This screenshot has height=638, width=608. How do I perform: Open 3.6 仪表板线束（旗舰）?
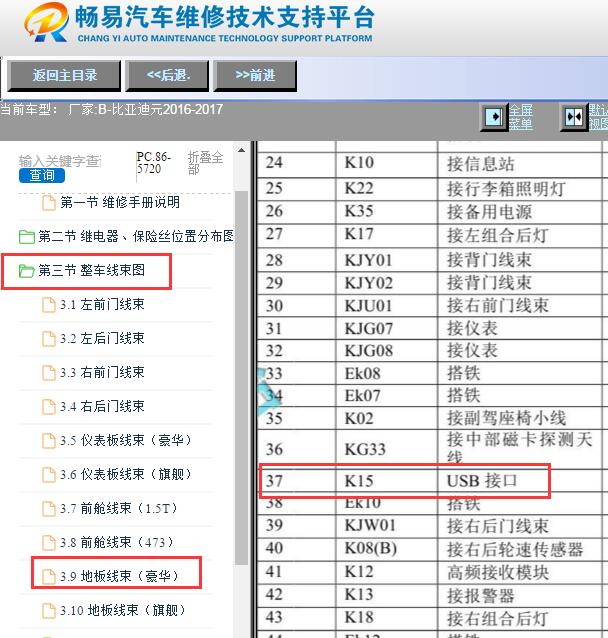126,474
